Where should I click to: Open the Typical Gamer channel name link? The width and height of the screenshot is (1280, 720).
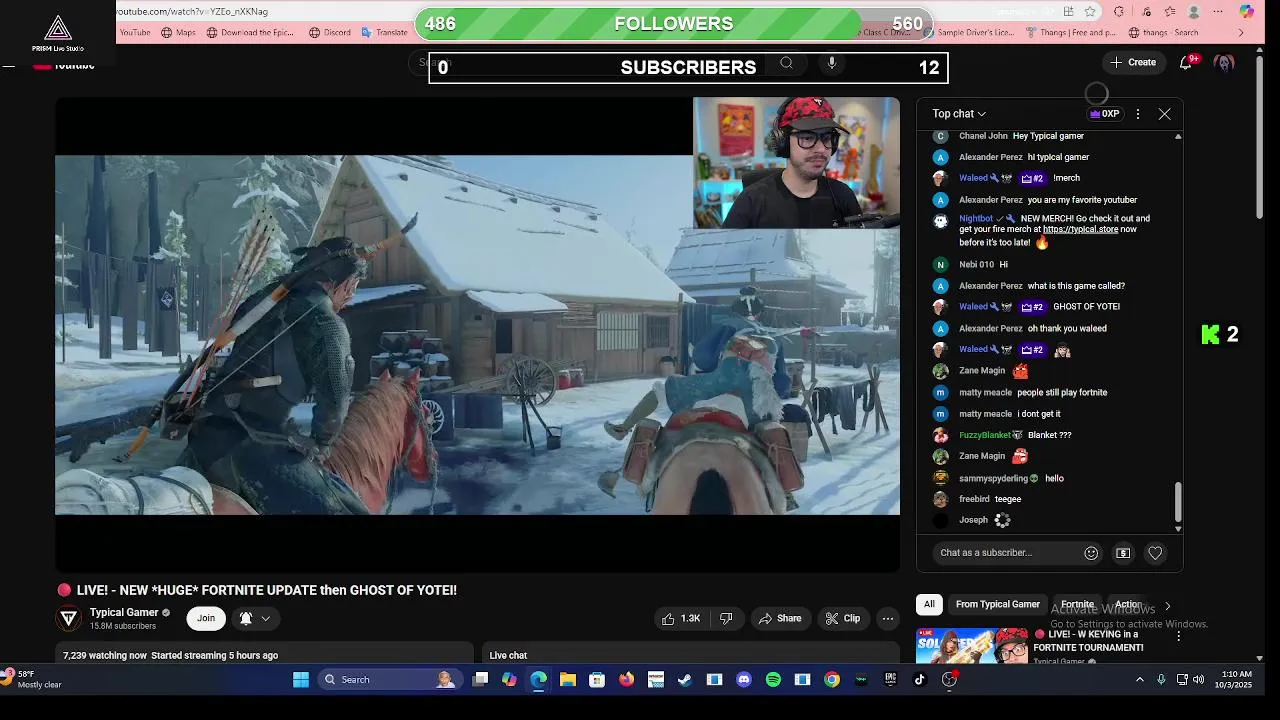tap(124, 612)
